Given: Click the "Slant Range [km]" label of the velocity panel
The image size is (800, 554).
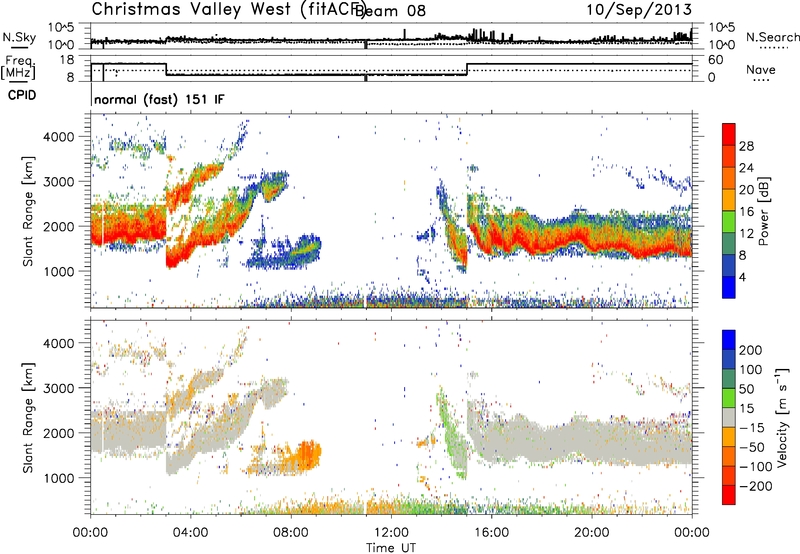Looking at the screenshot, I should (x=29, y=417).
